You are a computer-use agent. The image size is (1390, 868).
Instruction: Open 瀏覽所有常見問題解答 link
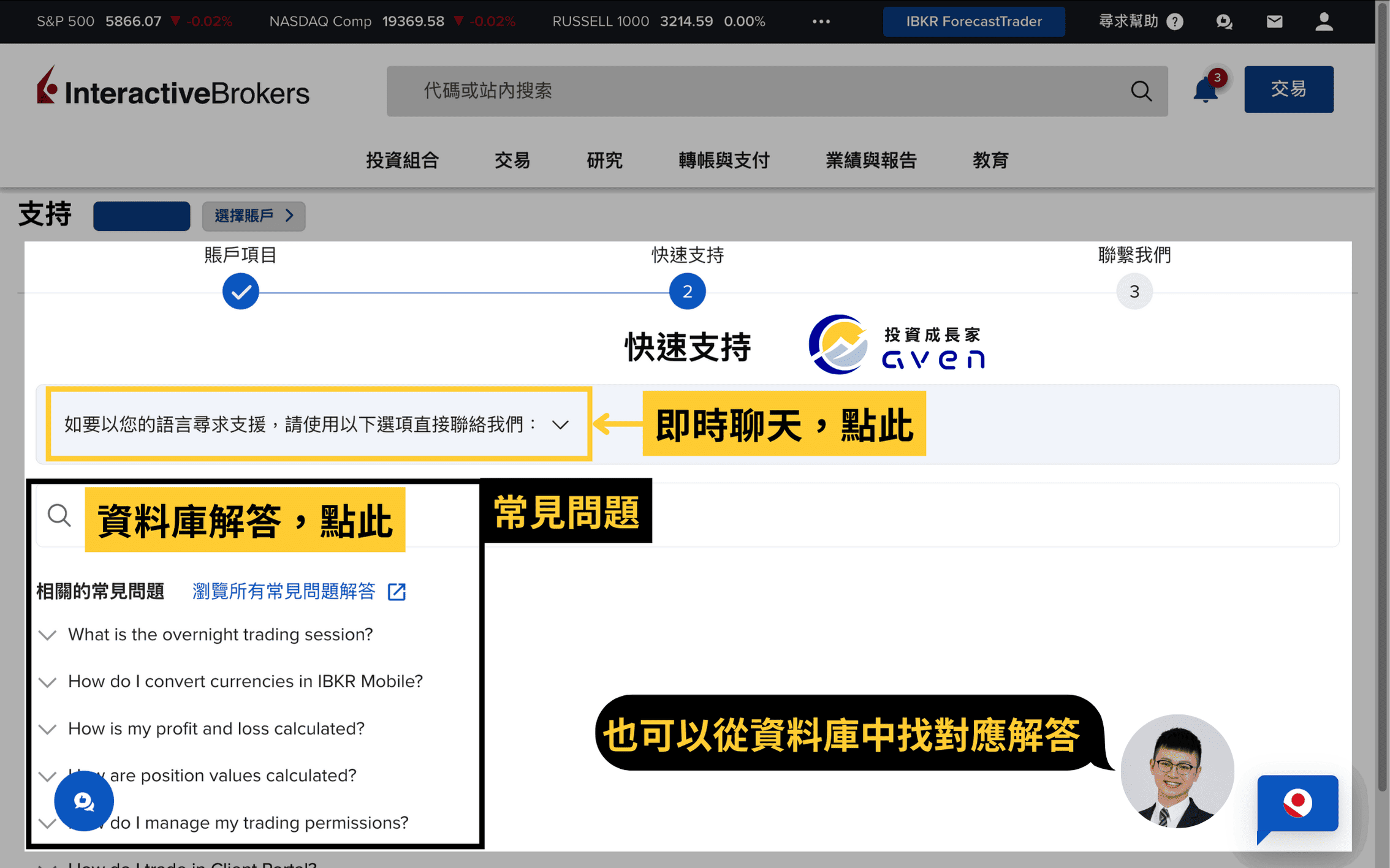(x=284, y=591)
